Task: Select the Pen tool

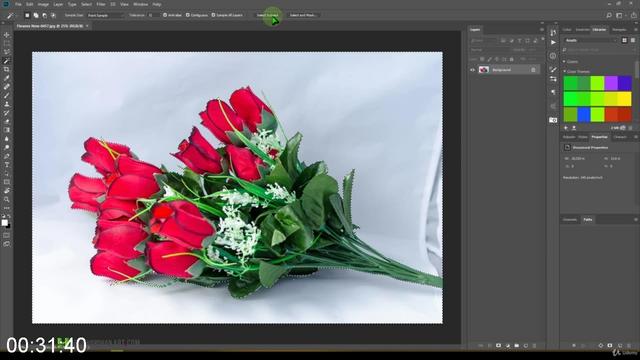Action: point(7,156)
